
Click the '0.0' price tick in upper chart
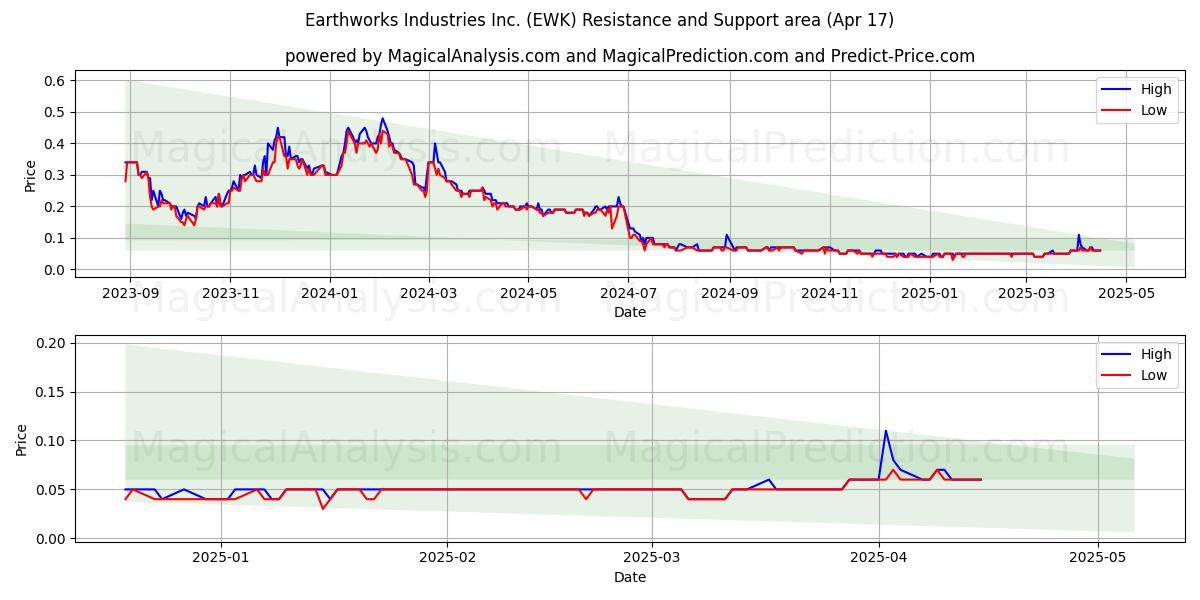(54, 270)
